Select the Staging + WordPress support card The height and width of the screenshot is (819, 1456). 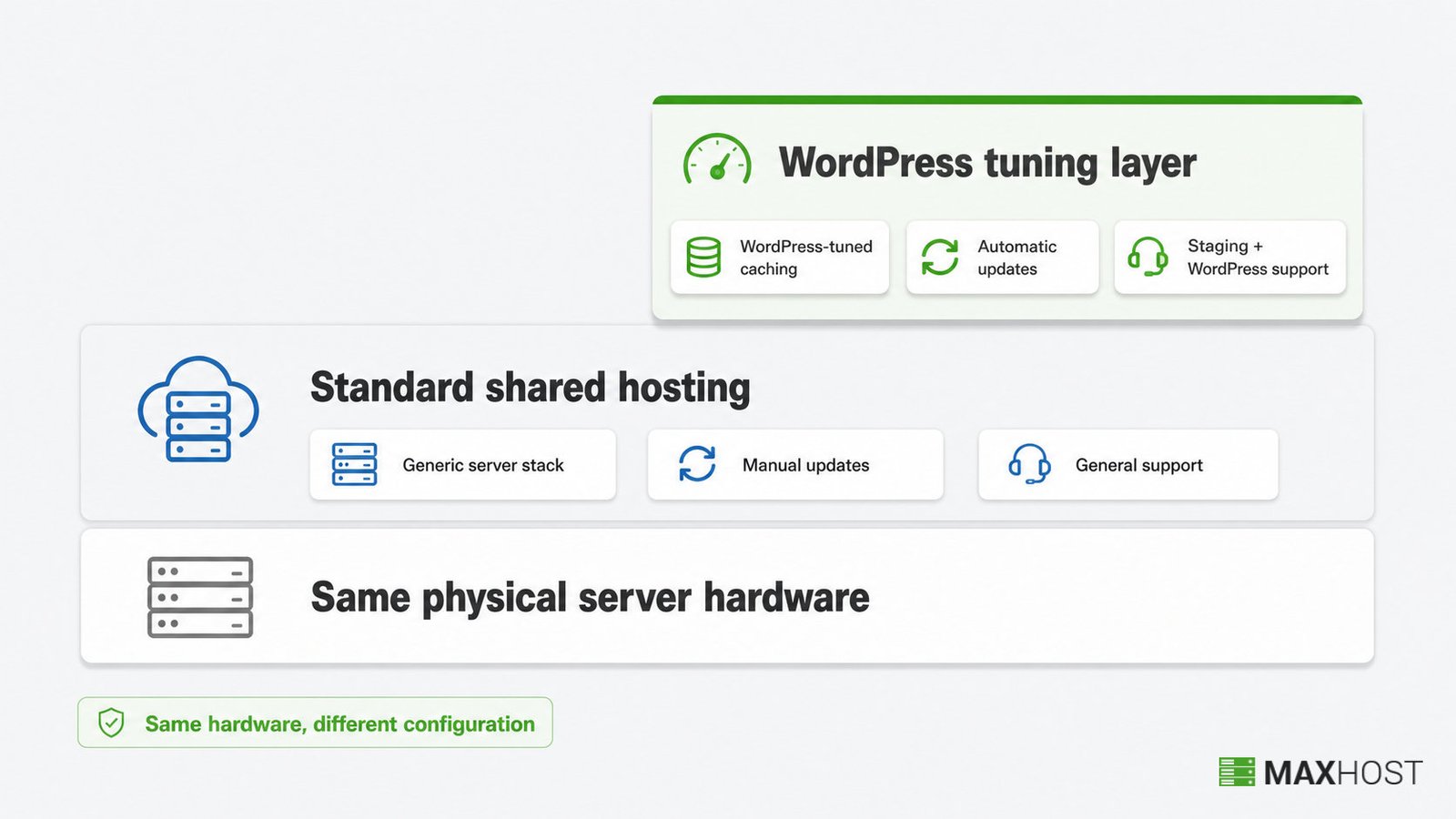[x=1230, y=257]
